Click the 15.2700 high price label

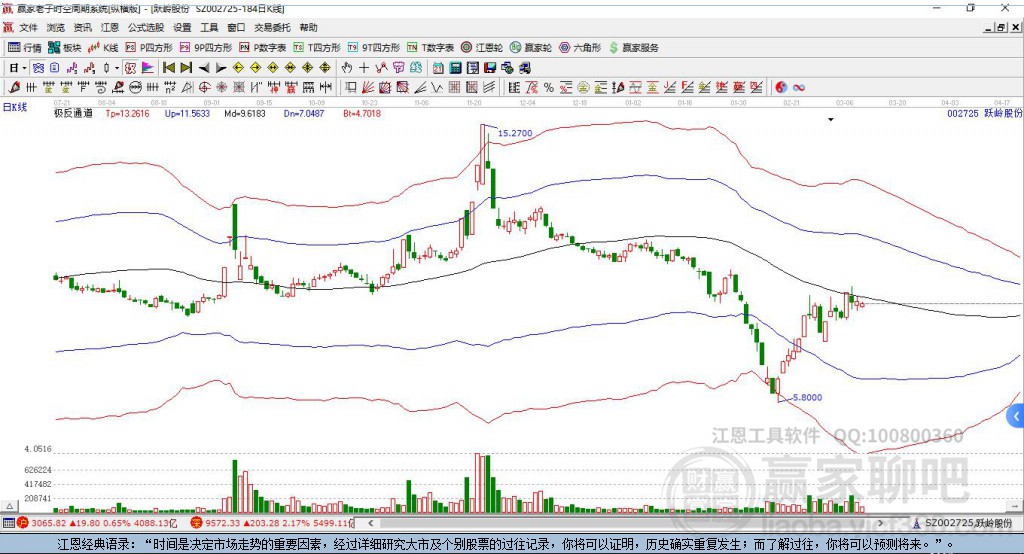coord(515,133)
